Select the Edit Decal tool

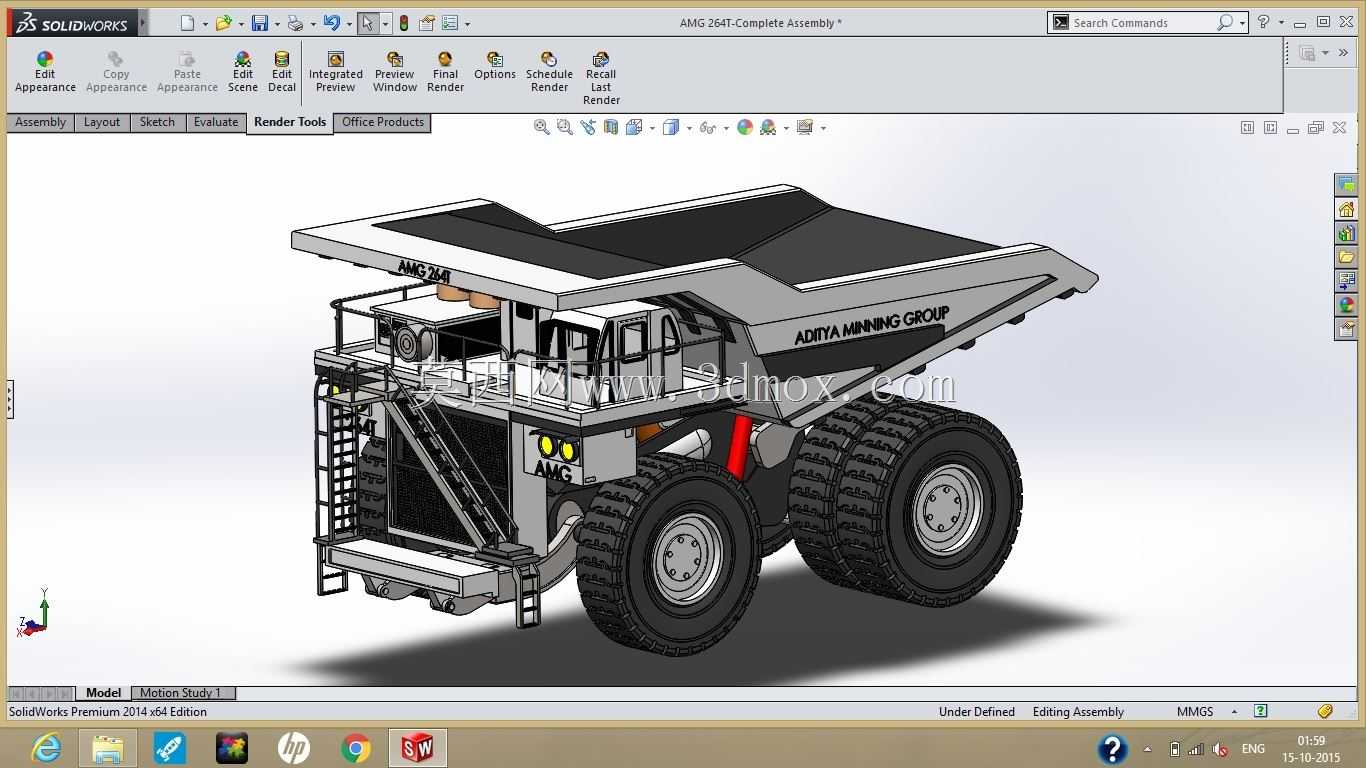click(282, 72)
